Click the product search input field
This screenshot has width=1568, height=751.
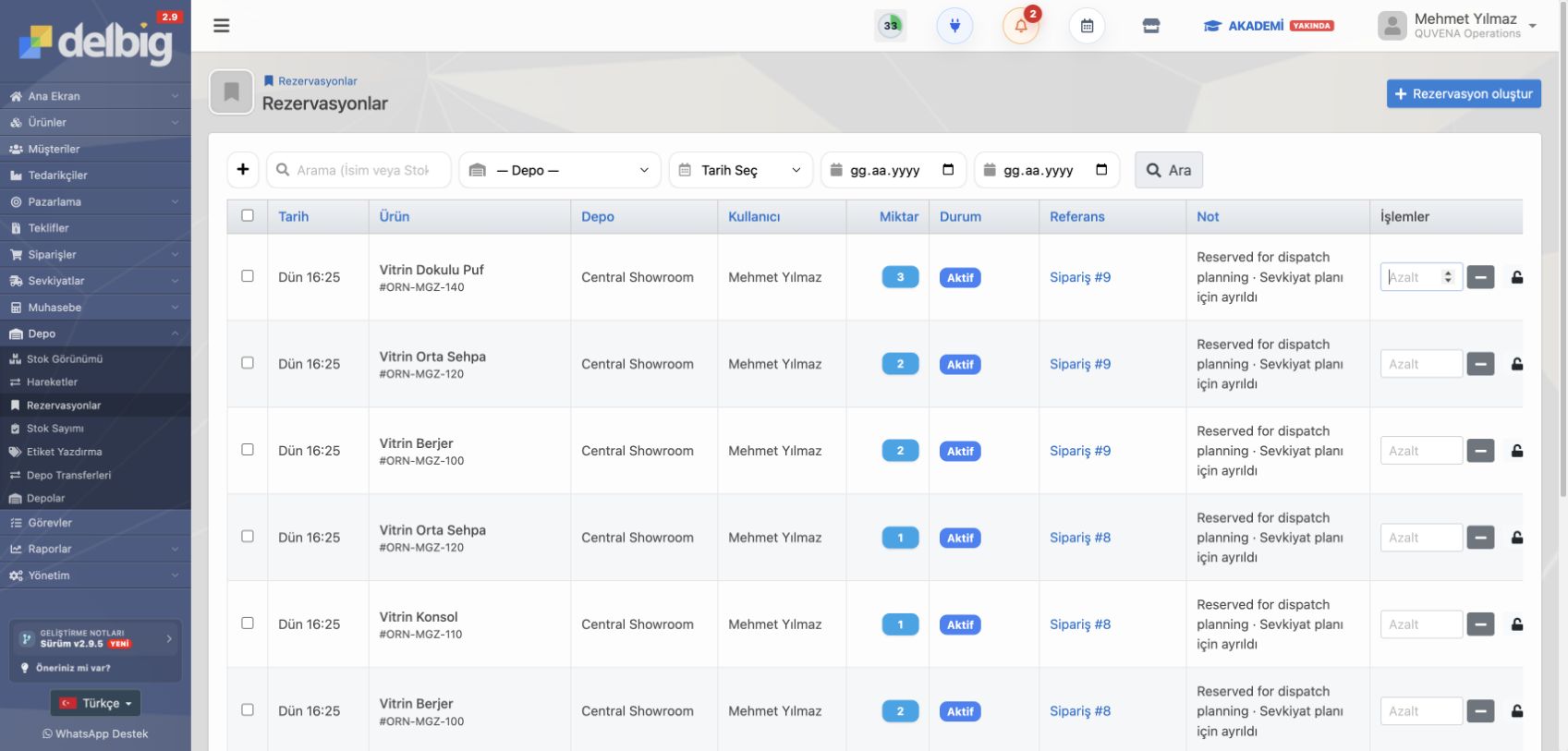click(359, 170)
